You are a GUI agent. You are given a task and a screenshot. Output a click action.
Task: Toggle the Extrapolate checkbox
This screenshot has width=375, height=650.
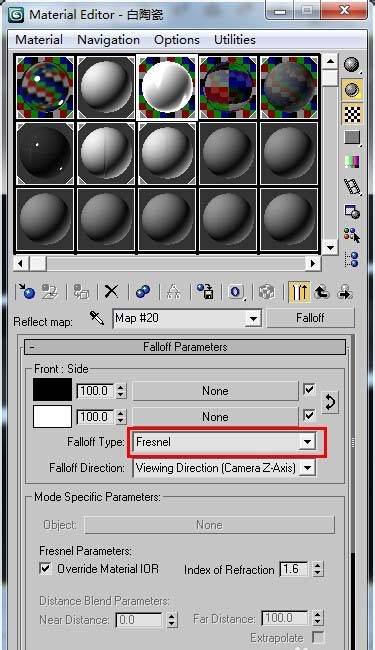318,637
